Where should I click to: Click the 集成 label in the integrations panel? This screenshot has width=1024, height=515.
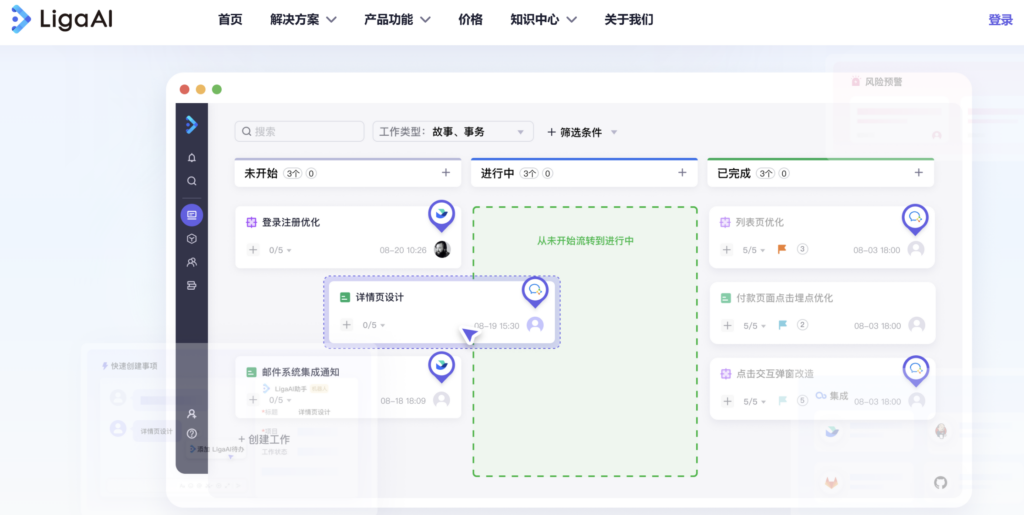point(839,396)
